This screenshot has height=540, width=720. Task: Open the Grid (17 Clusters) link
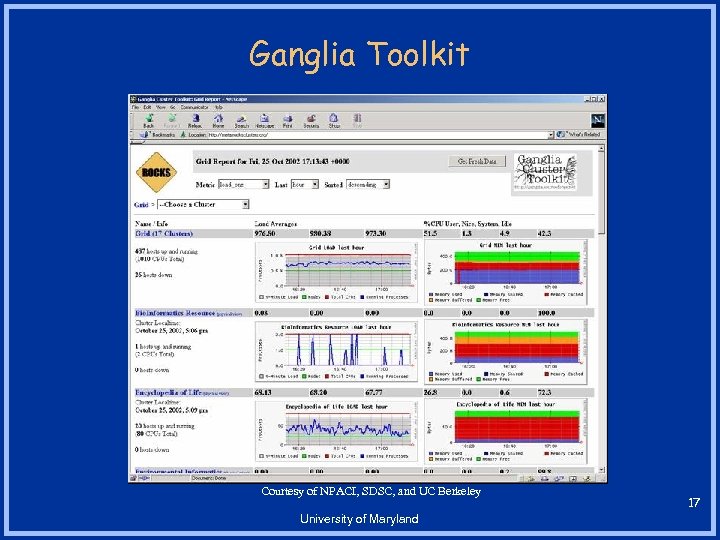pos(164,234)
